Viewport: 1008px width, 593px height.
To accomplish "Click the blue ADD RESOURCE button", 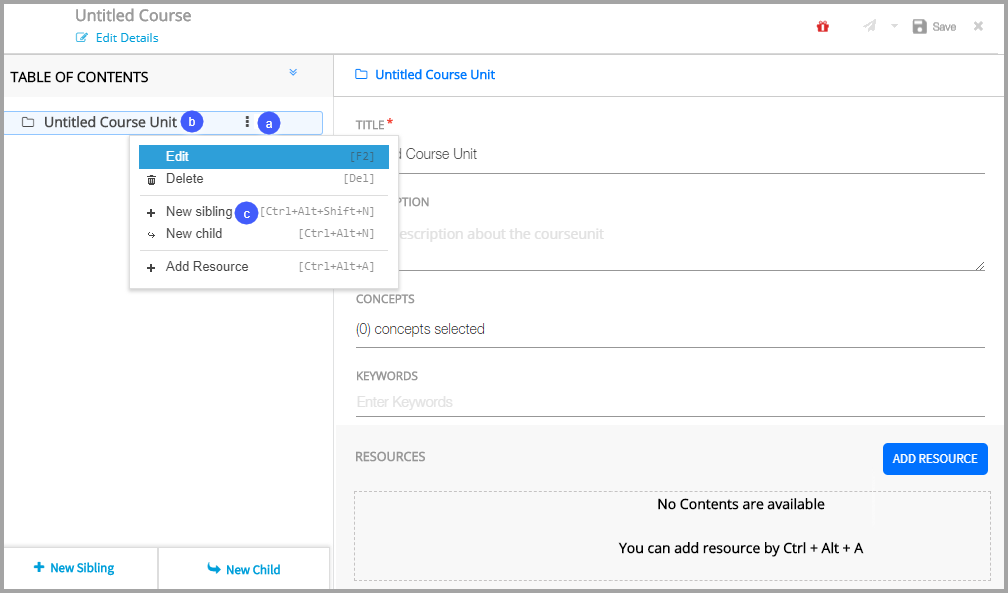I will pos(934,459).
